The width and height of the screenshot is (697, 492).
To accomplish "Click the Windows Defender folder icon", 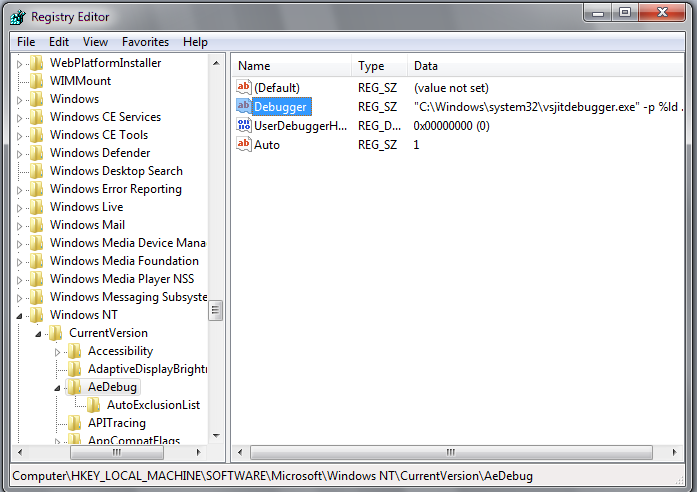I will click(36, 153).
